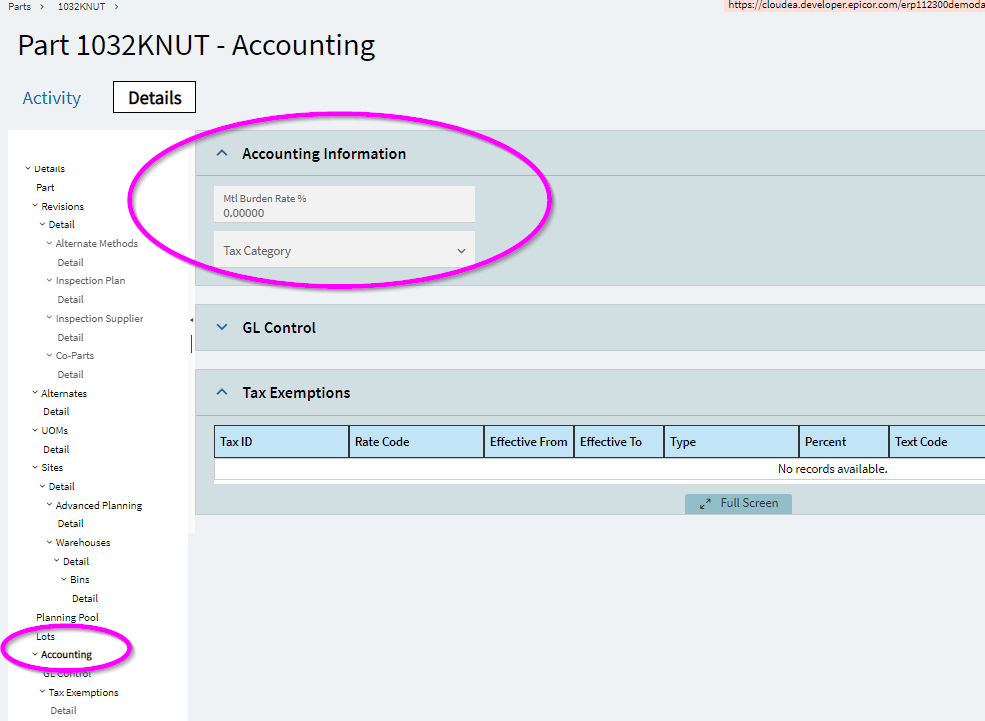Open Tax Exemptions in navigation tree

(84, 692)
